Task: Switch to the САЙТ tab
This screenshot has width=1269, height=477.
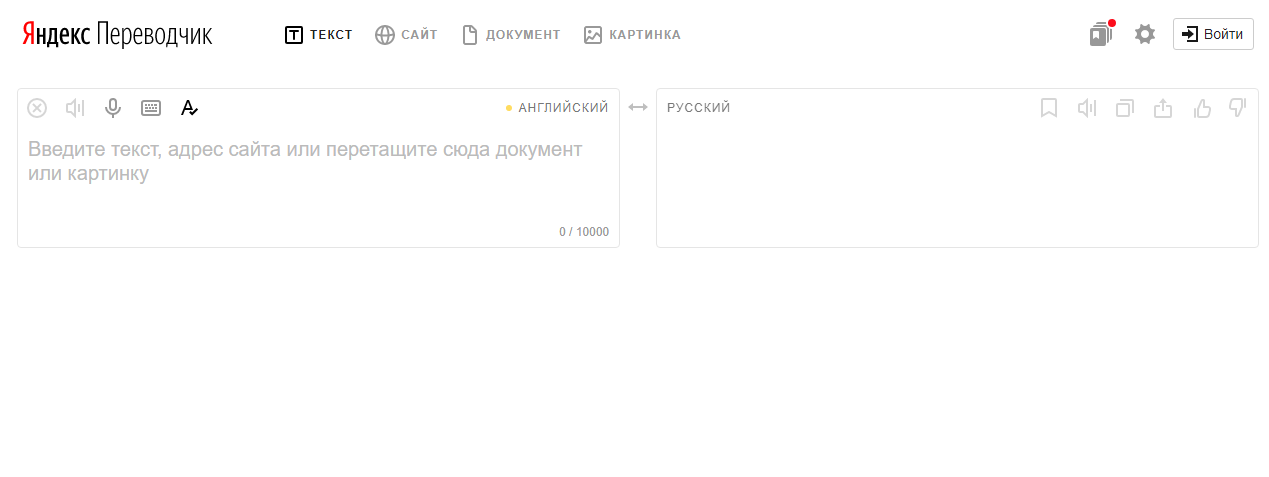Action: pyautogui.click(x=406, y=35)
